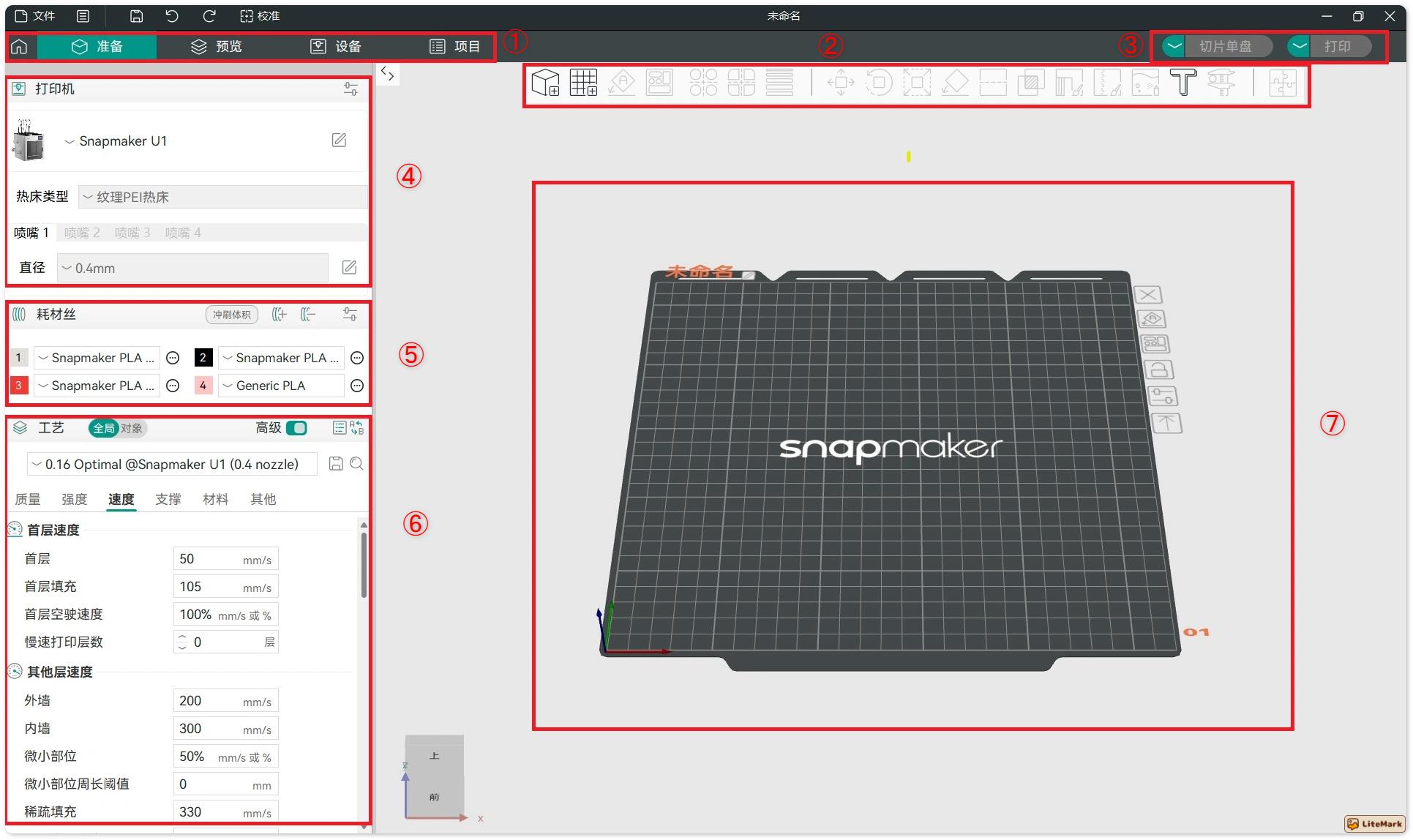Click the Add plate grid icon
The width and height of the screenshot is (1413, 840).
(583, 83)
